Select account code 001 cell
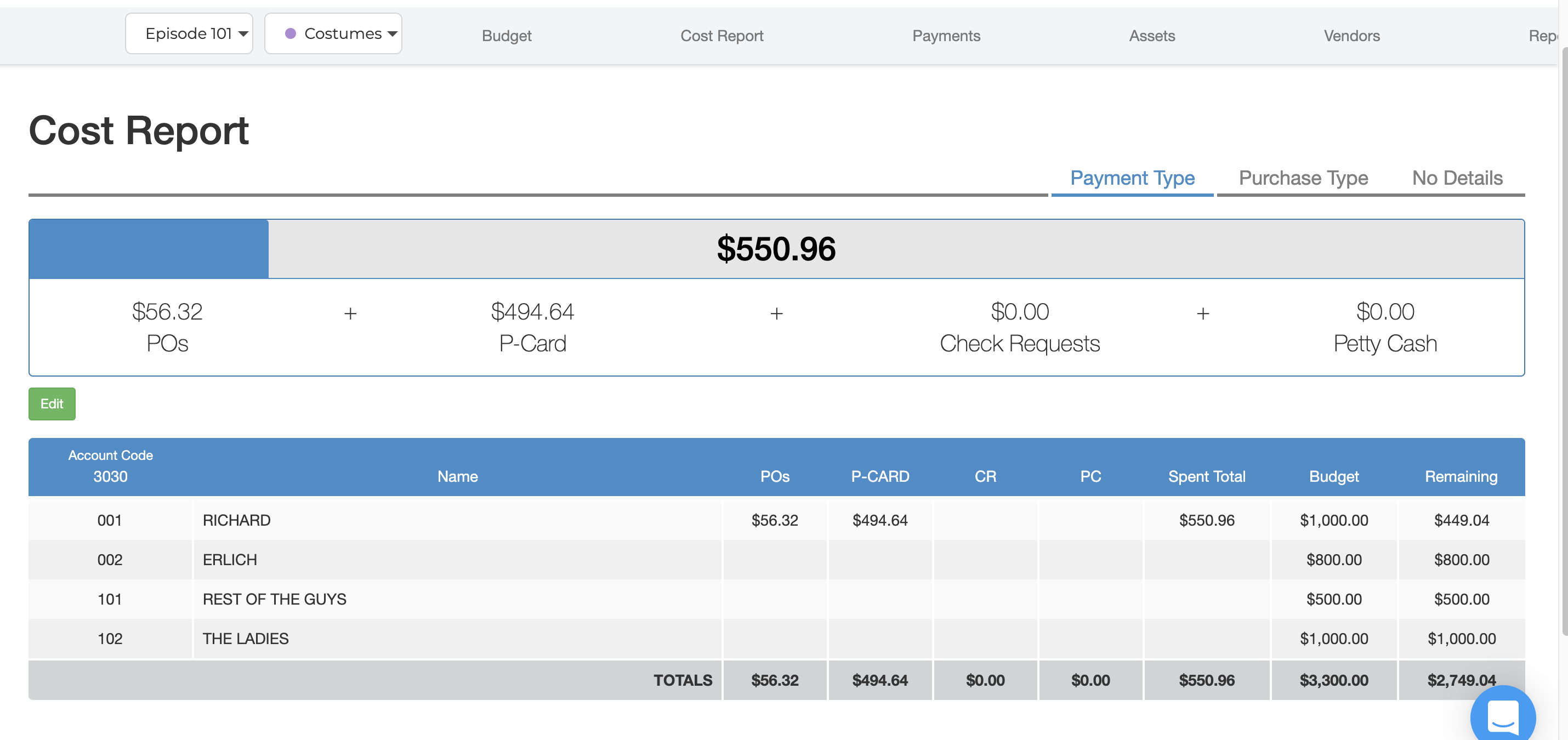The image size is (1568, 740). (110, 520)
